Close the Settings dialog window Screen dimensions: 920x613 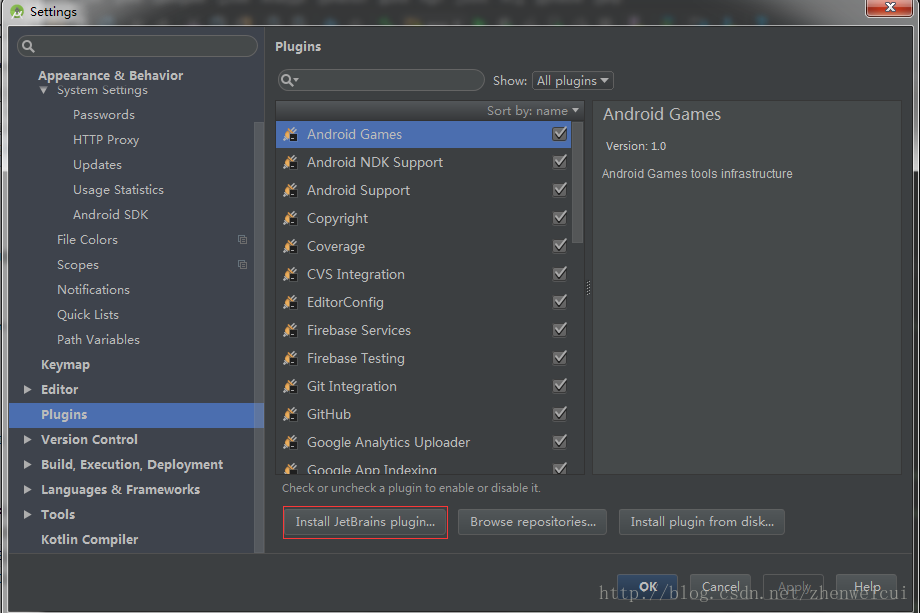pyautogui.click(x=889, y=8)
